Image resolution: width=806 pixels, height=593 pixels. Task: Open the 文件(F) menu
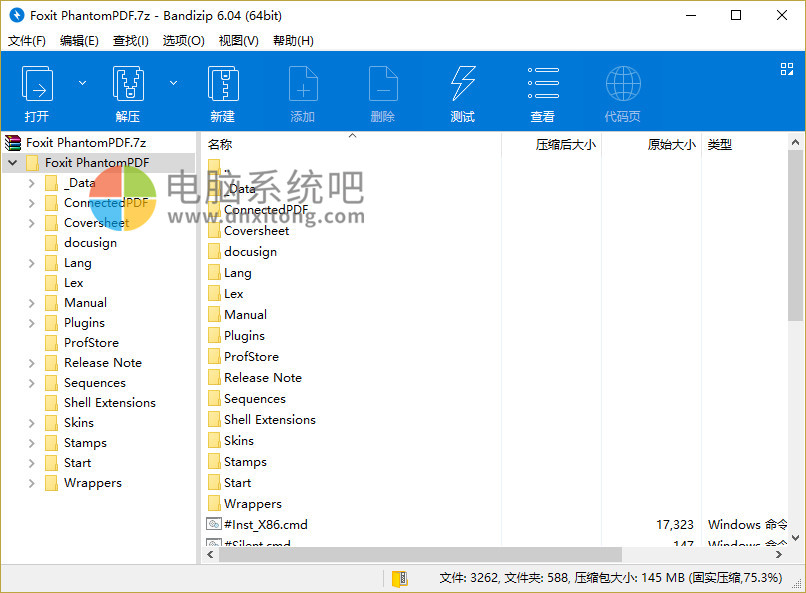pyautogui.click(x=27, y=41)
